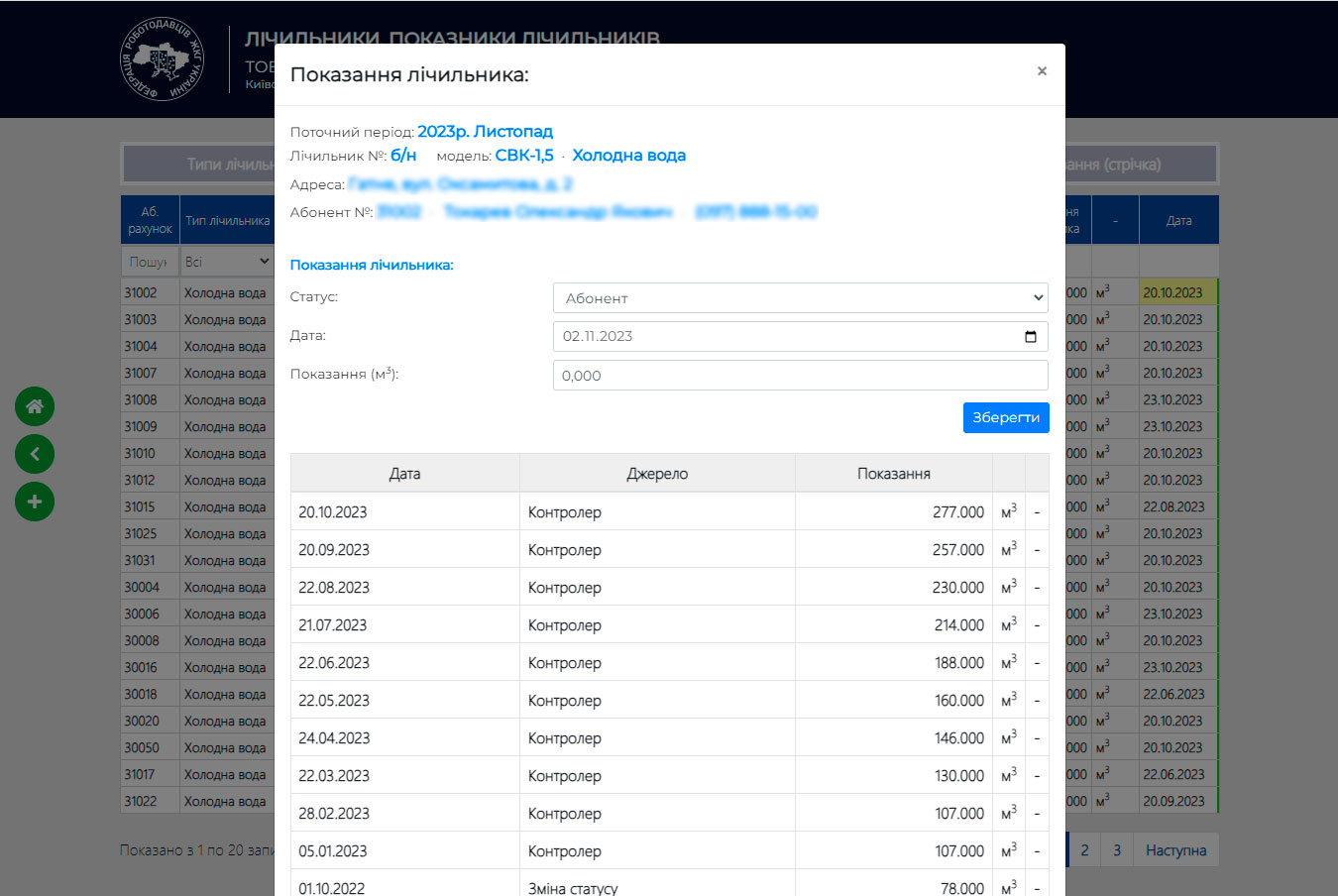Open the Статус dropdown showing Абонент
1338x896 pixels.
pyautogui.click(x=800, y=298)
